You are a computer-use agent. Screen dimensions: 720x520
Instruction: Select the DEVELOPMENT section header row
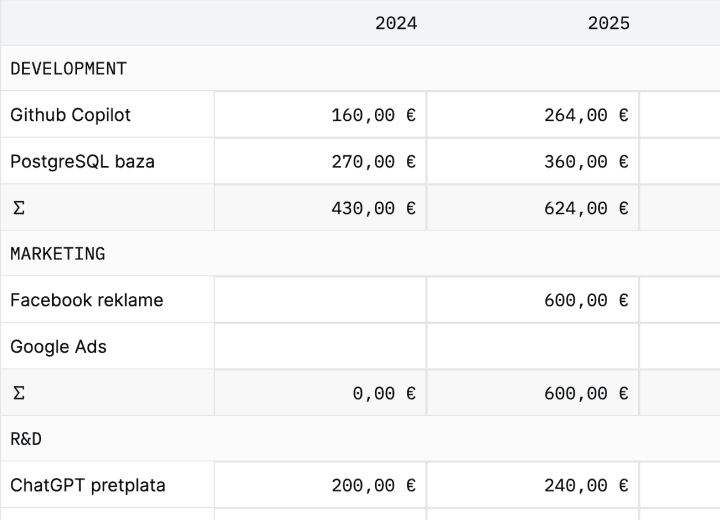(68, 69)
